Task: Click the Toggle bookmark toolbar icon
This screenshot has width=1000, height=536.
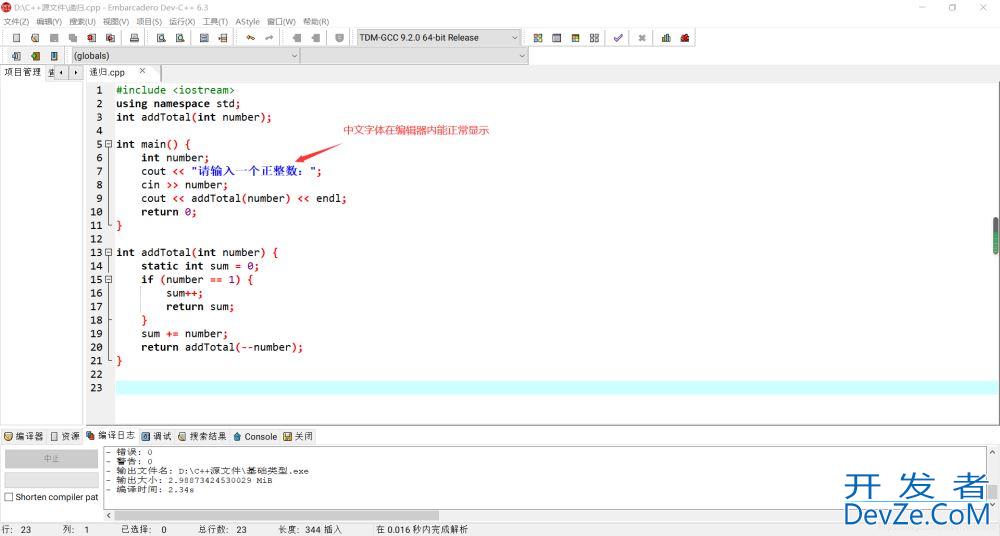Action: pos(339,38)
